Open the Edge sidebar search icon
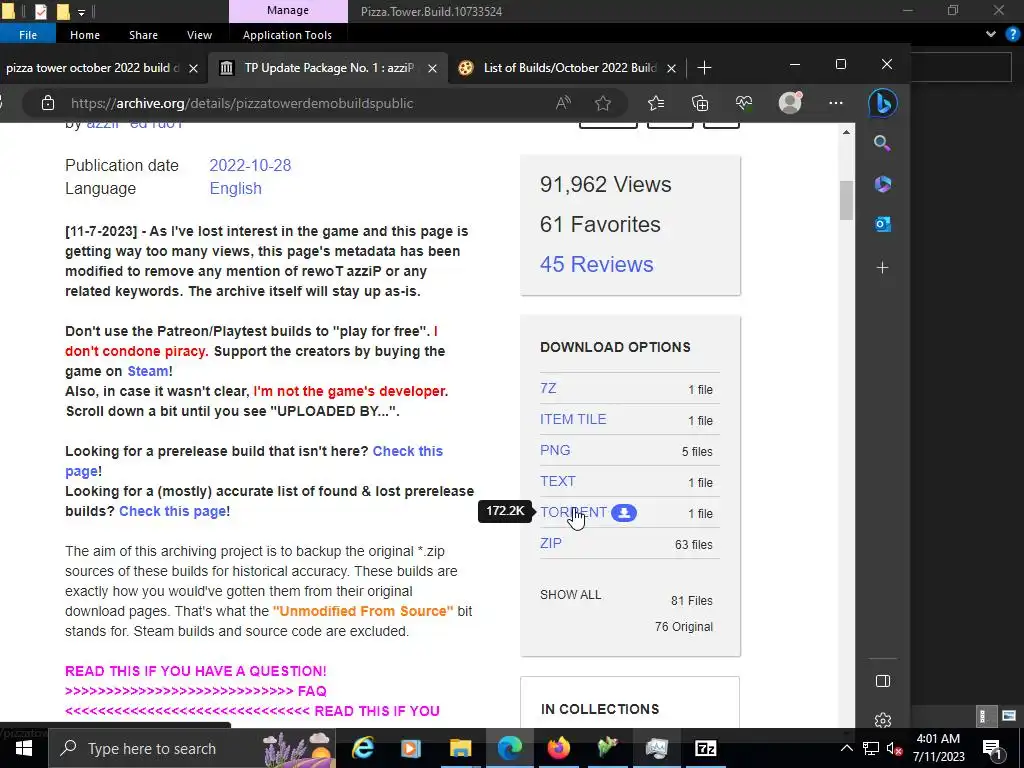Screen dimensions: 1024x768 882,143
